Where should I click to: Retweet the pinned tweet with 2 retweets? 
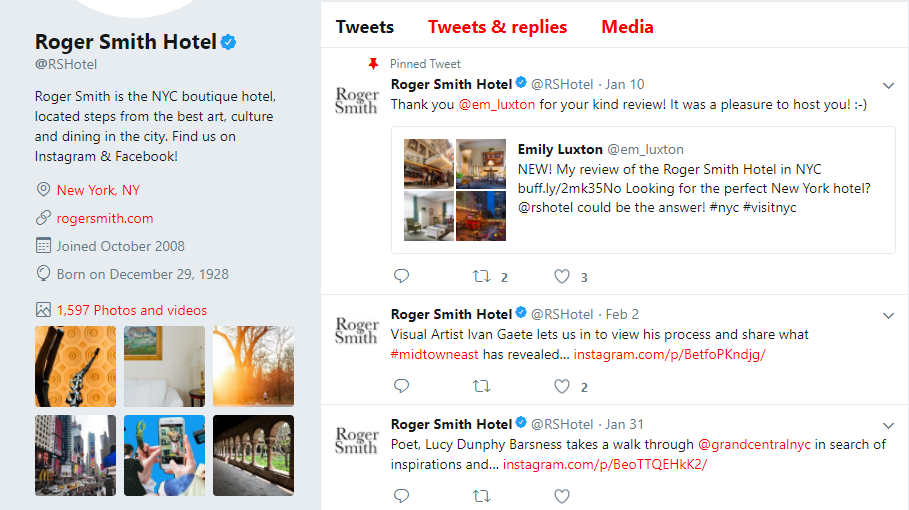click(x=481, y=276)
